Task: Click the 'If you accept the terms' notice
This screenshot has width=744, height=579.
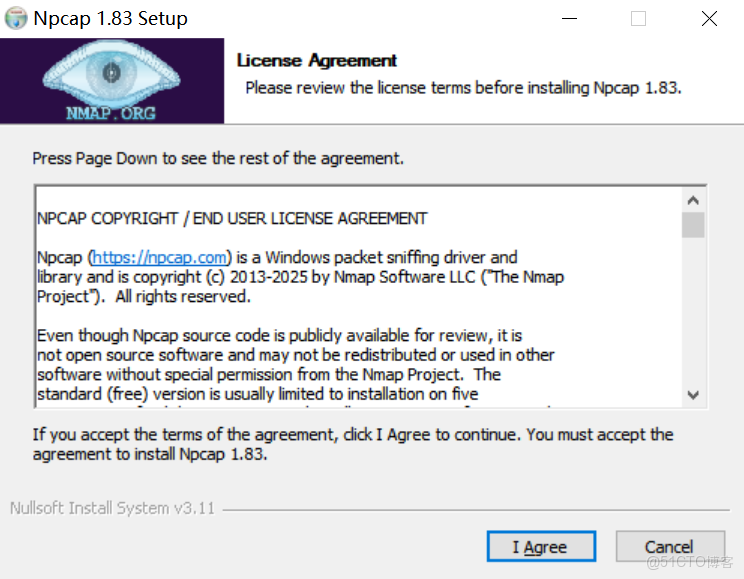Action: [x=352, y=443]
